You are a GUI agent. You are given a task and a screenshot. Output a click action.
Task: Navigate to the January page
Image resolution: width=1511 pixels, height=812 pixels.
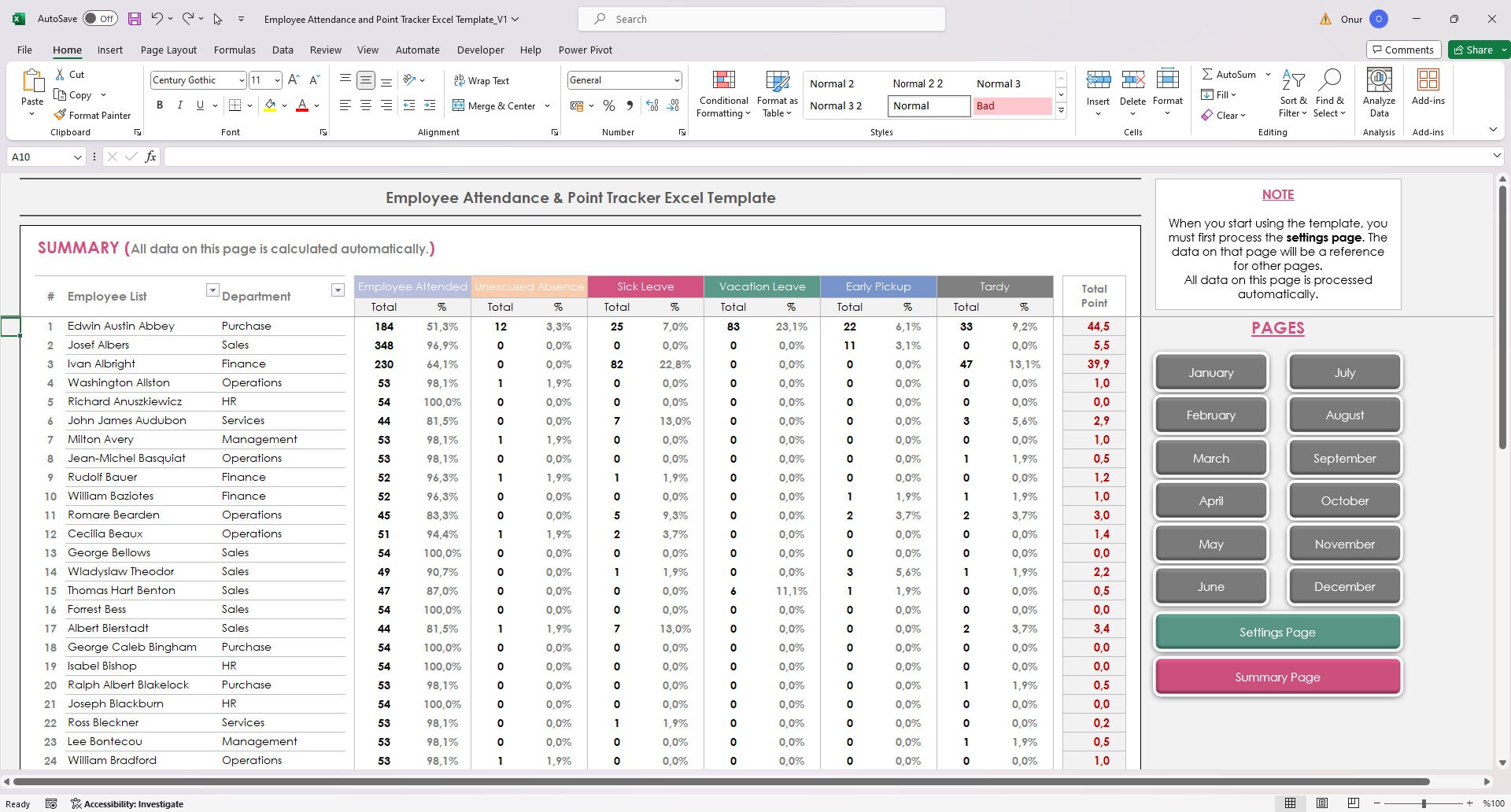click(1210, 372)
